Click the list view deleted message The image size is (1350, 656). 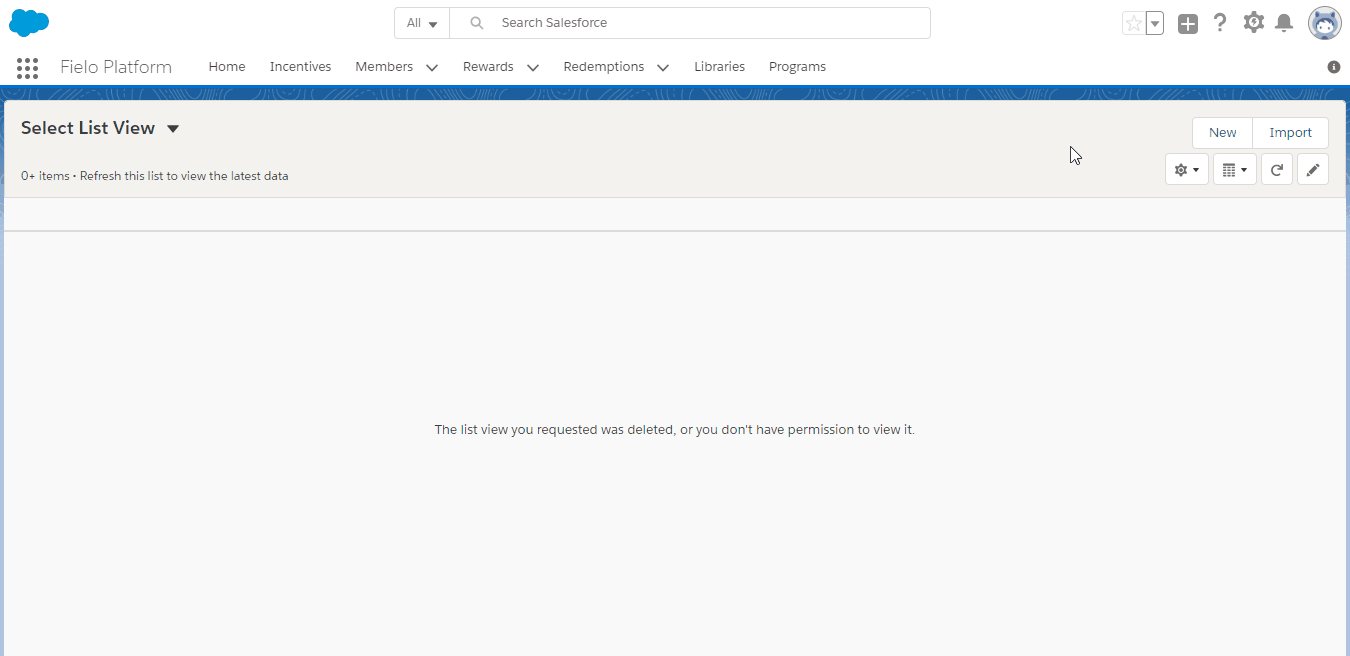[675, 430]
